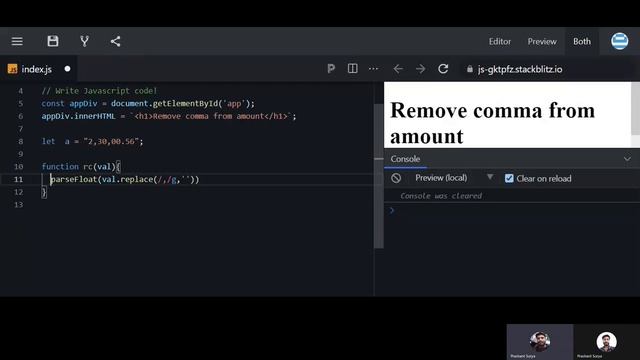Click the unsaved dot on the index.js tab
This screenshot has width=640, height=360.
click(67, 69)
